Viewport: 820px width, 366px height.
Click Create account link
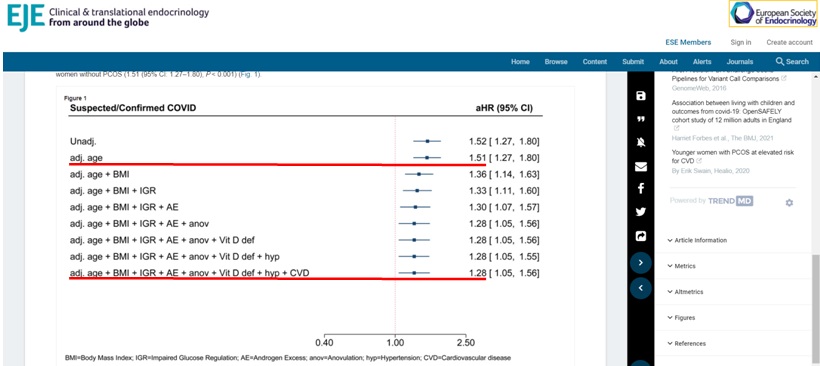pos(790,42)
